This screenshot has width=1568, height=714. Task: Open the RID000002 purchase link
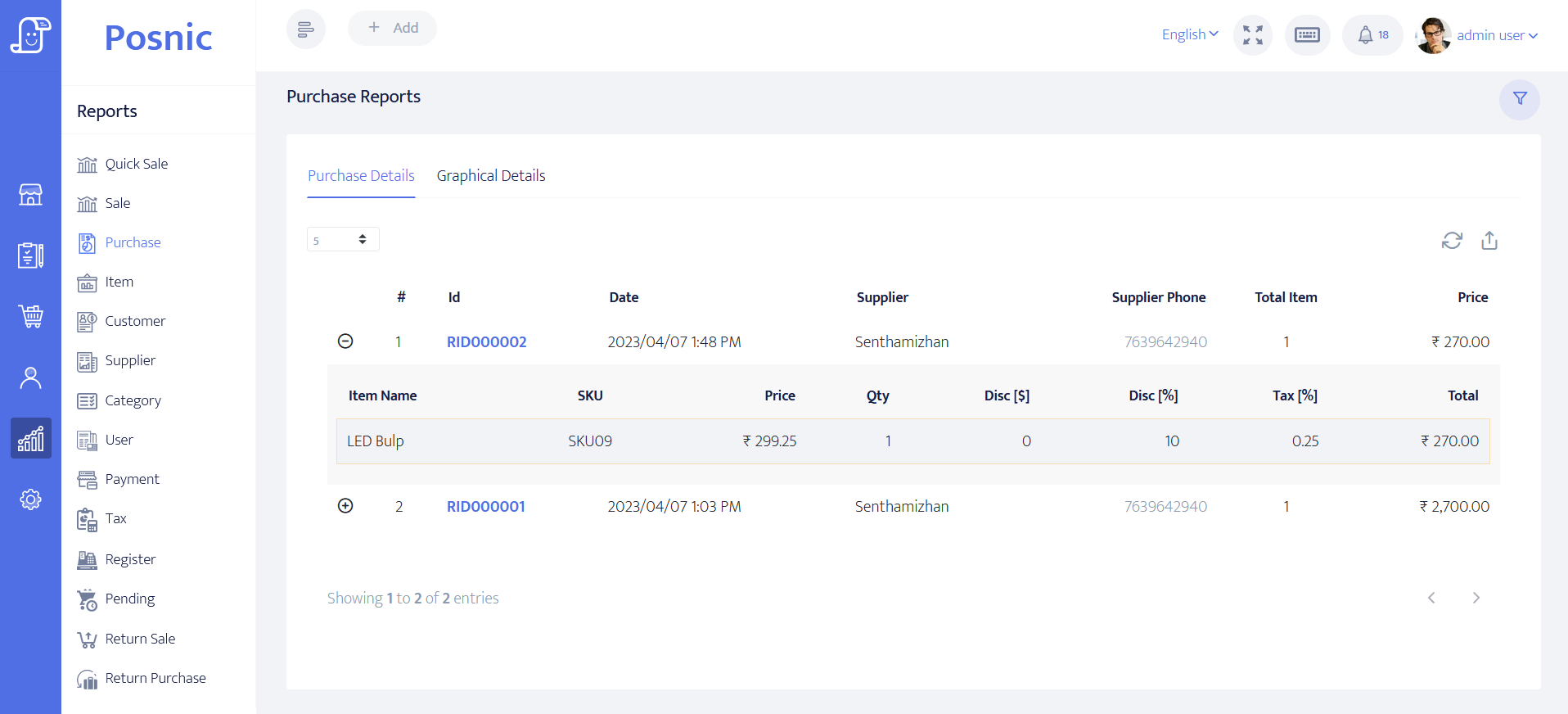pos(486,342)
